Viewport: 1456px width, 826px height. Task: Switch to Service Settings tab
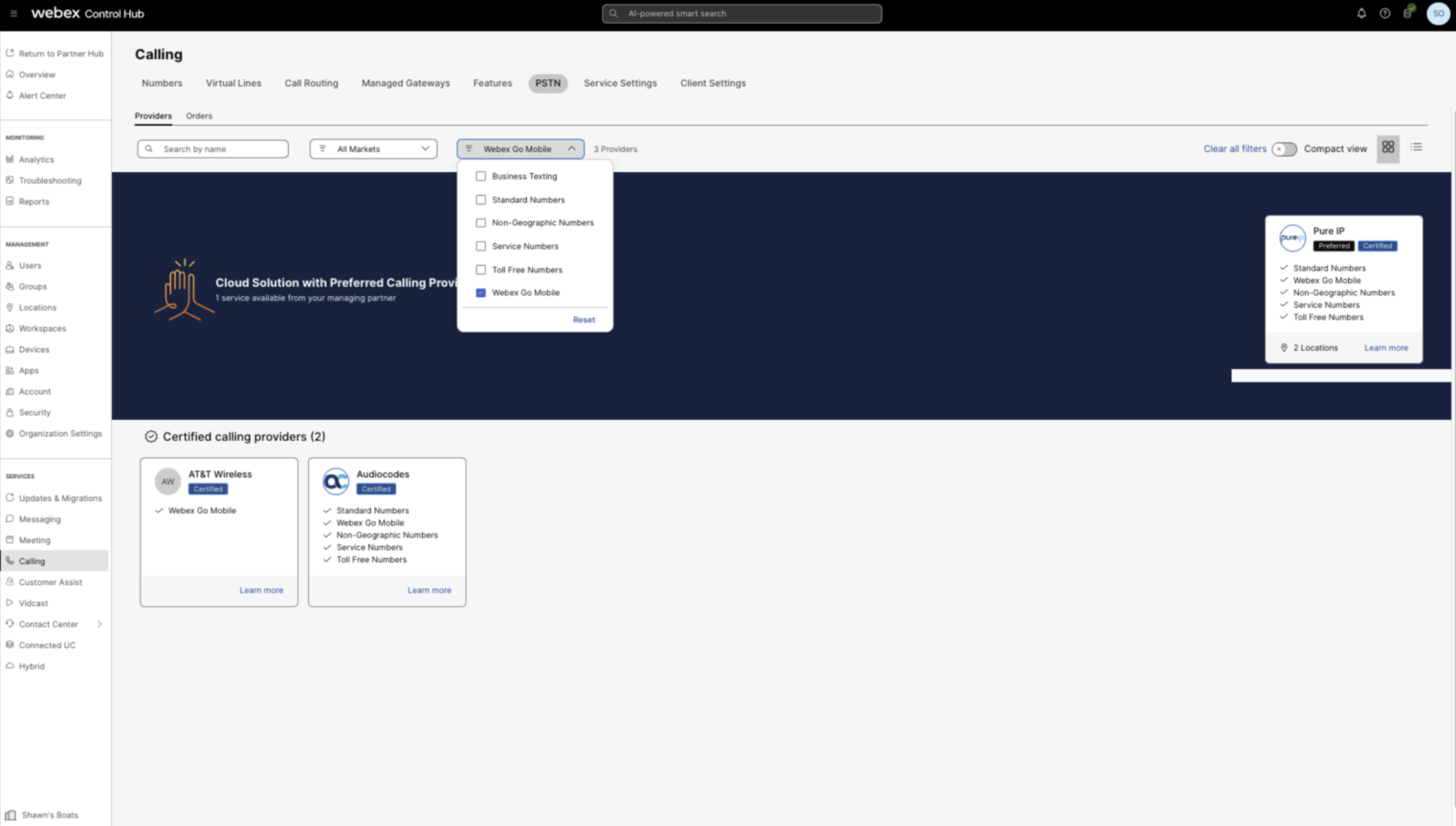(620, 83)
